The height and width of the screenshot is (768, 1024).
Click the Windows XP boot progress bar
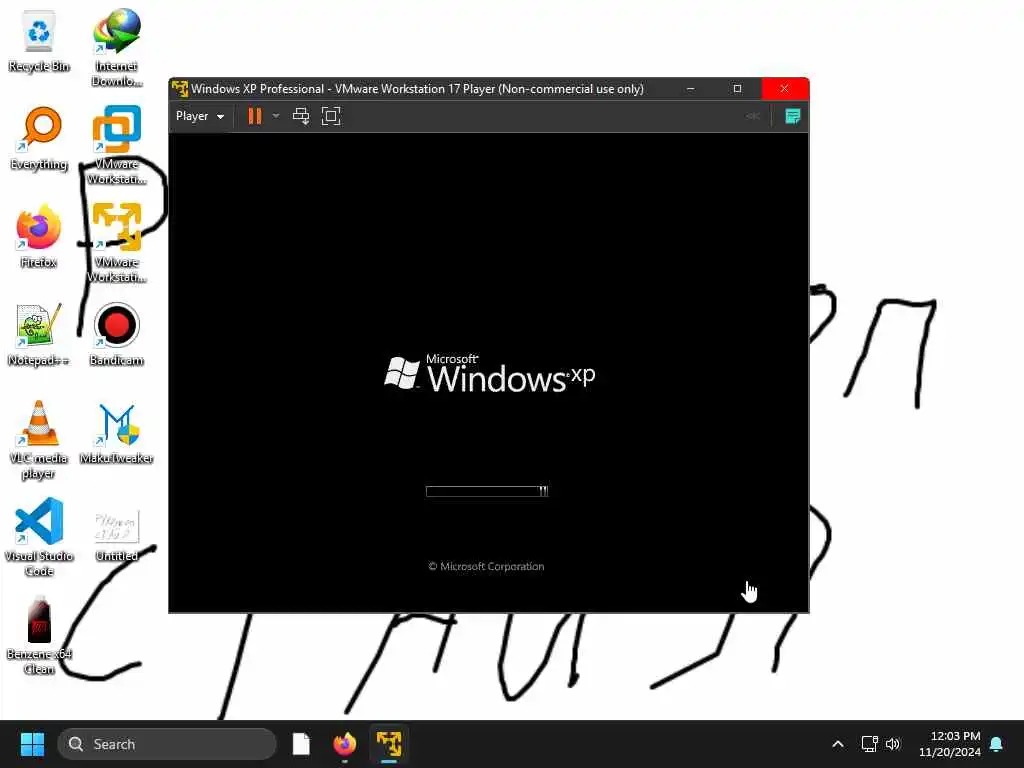point(487,491)
